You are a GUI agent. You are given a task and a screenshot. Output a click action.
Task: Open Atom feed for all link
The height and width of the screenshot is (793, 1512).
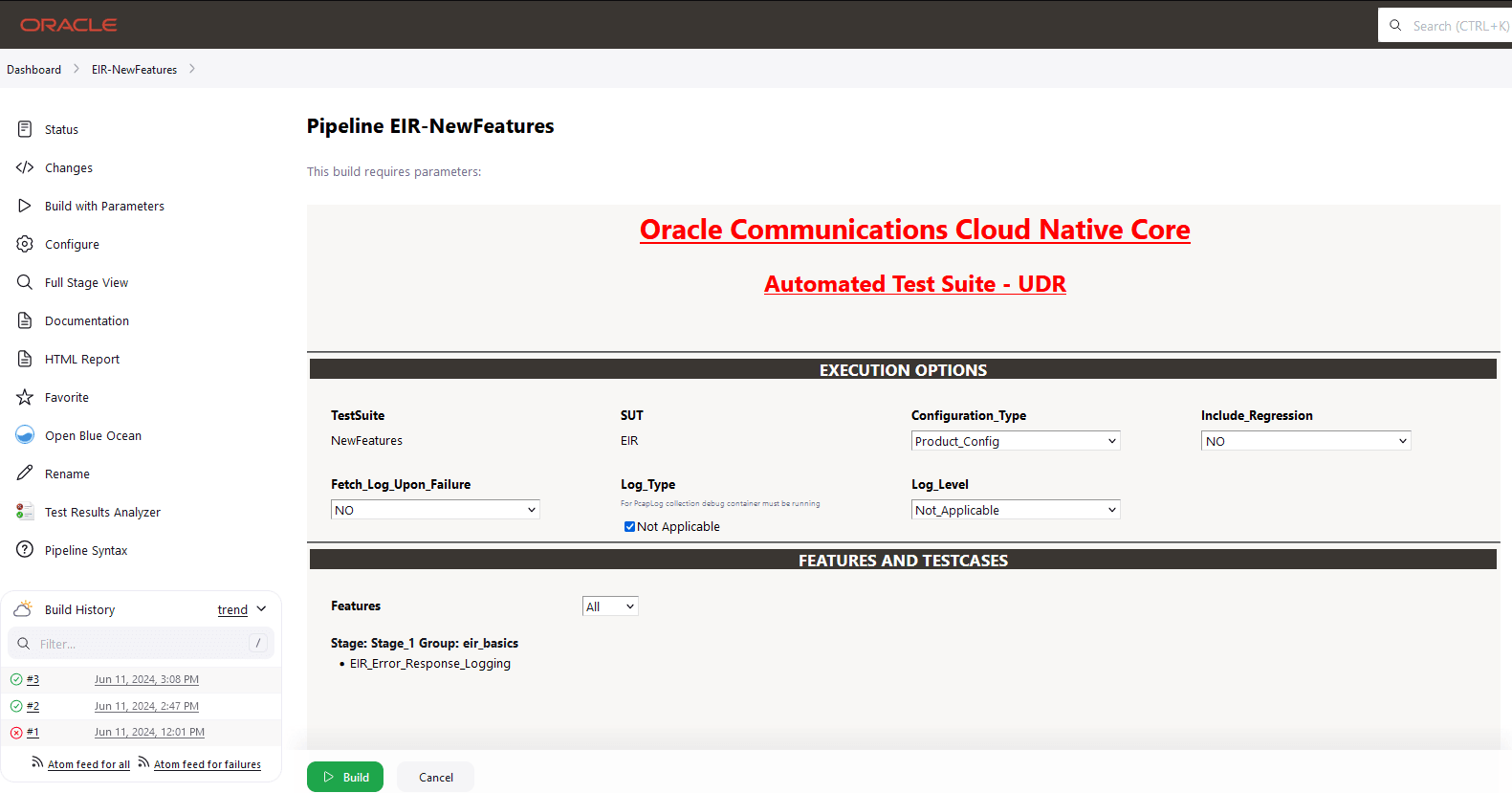(89, 764)
